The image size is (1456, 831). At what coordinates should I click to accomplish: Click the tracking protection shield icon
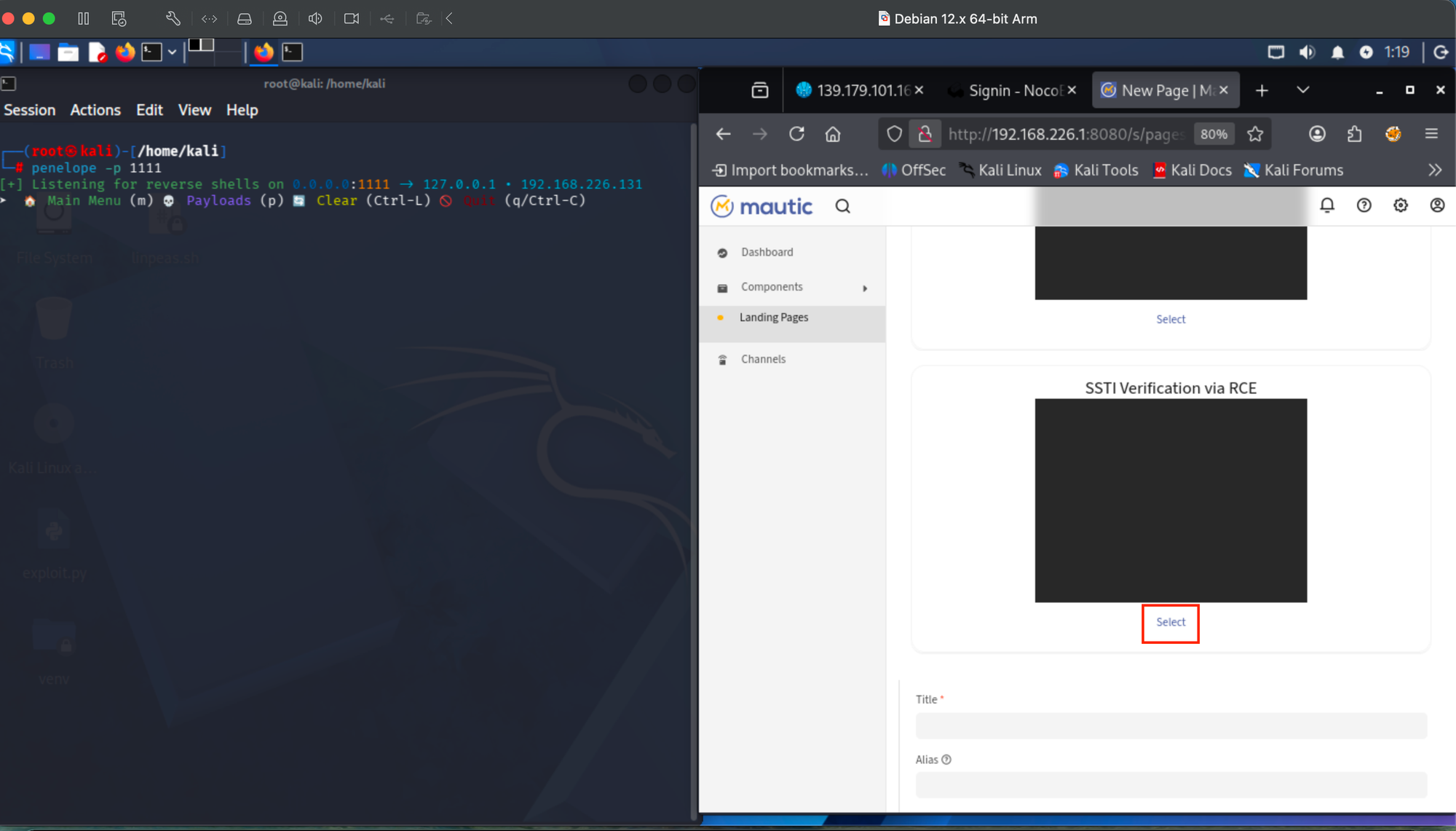pos(894,134)
